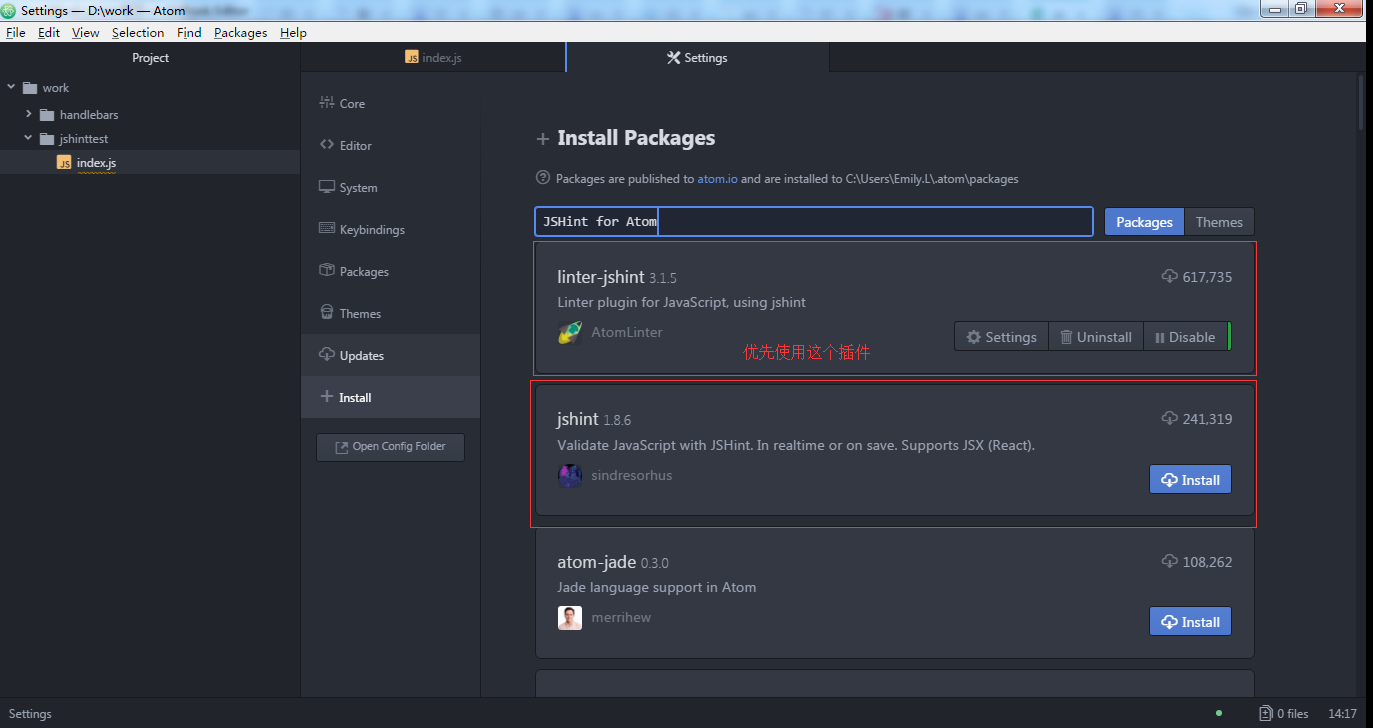Select index.js in the project tree
This screenshot has width=1373, height=728.
point(150,162)
